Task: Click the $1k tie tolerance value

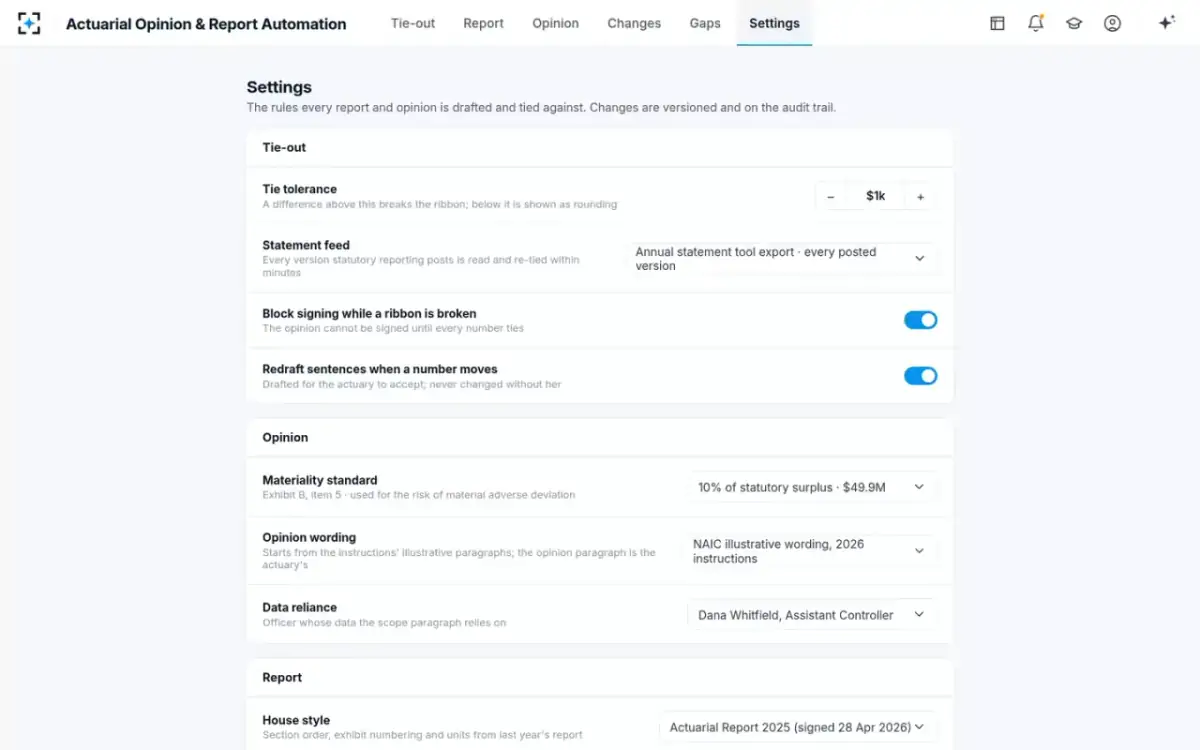Action: 876,197
